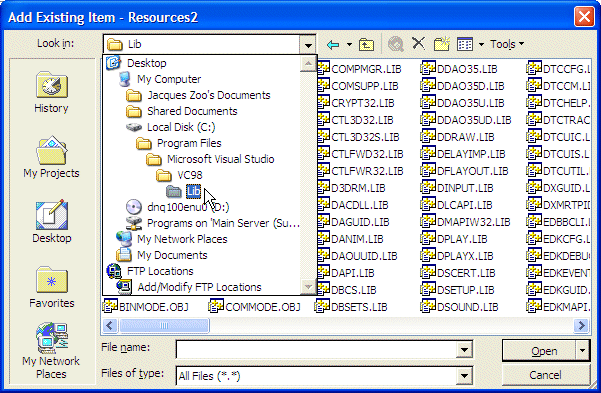Select the DDAO35.LIB file

coord(459,69)
